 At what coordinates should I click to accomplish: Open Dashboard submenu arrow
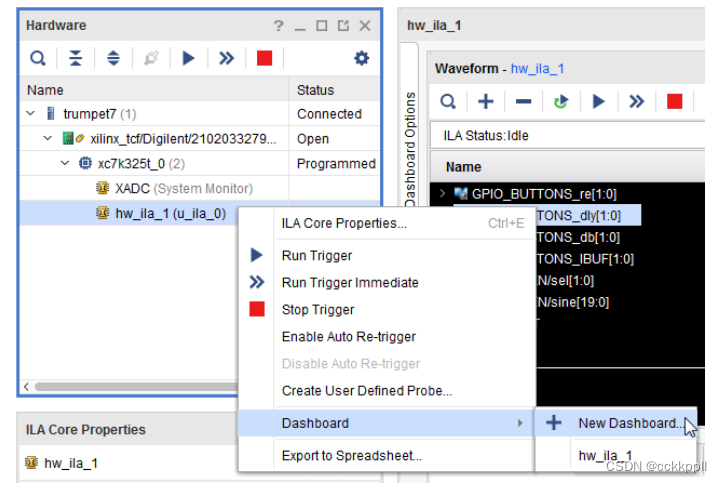click(520, 423)
